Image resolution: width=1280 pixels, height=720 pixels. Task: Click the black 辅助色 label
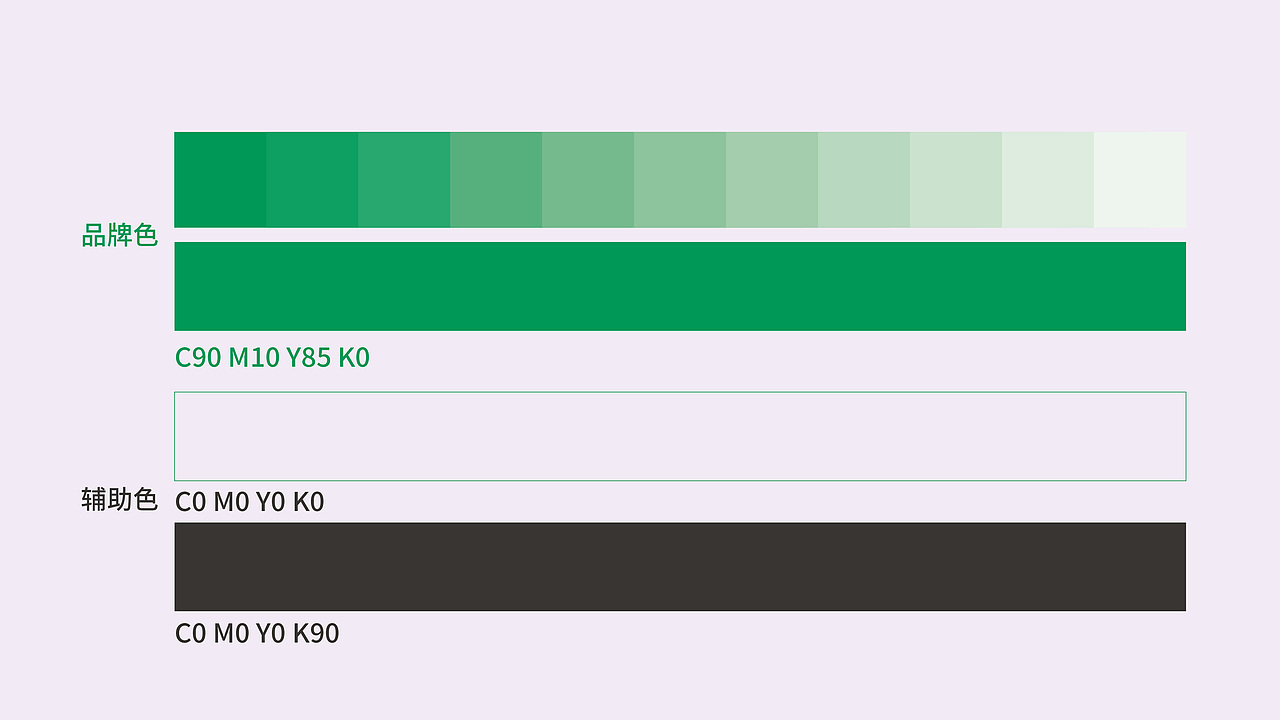point(120,500)
